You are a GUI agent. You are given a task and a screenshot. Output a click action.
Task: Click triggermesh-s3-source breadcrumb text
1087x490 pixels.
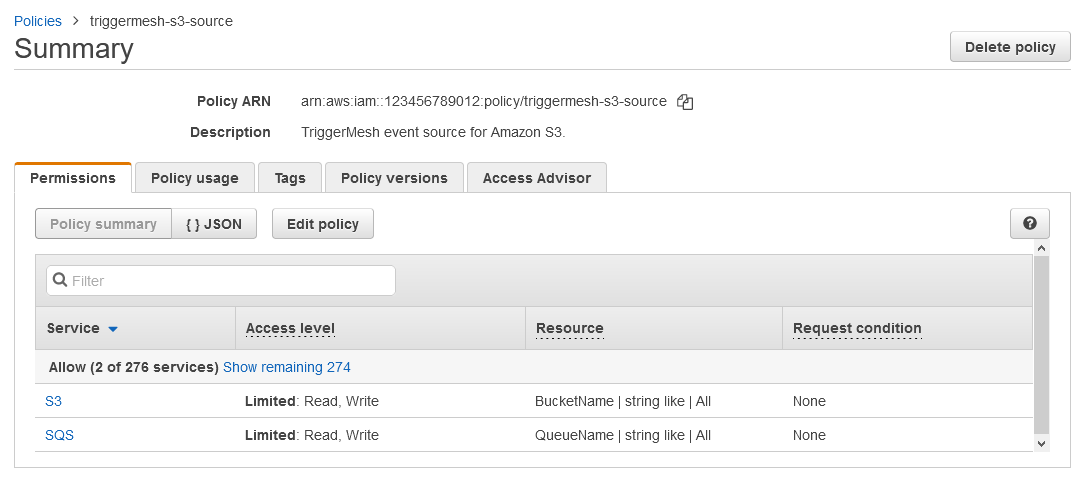click(x=162, y=21)
